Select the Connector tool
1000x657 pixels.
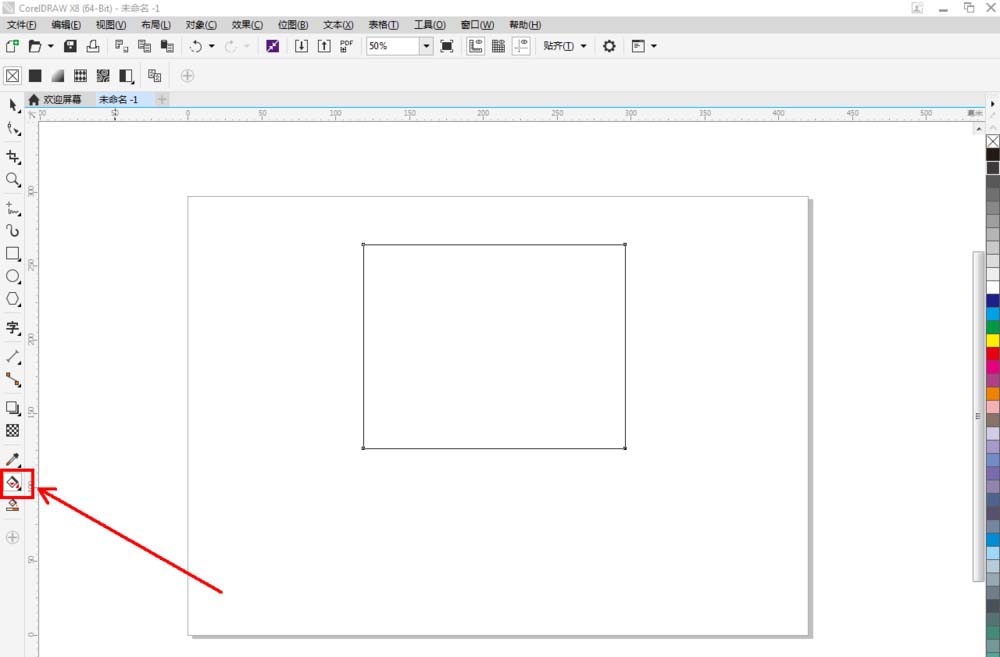[x=13, y=380]
